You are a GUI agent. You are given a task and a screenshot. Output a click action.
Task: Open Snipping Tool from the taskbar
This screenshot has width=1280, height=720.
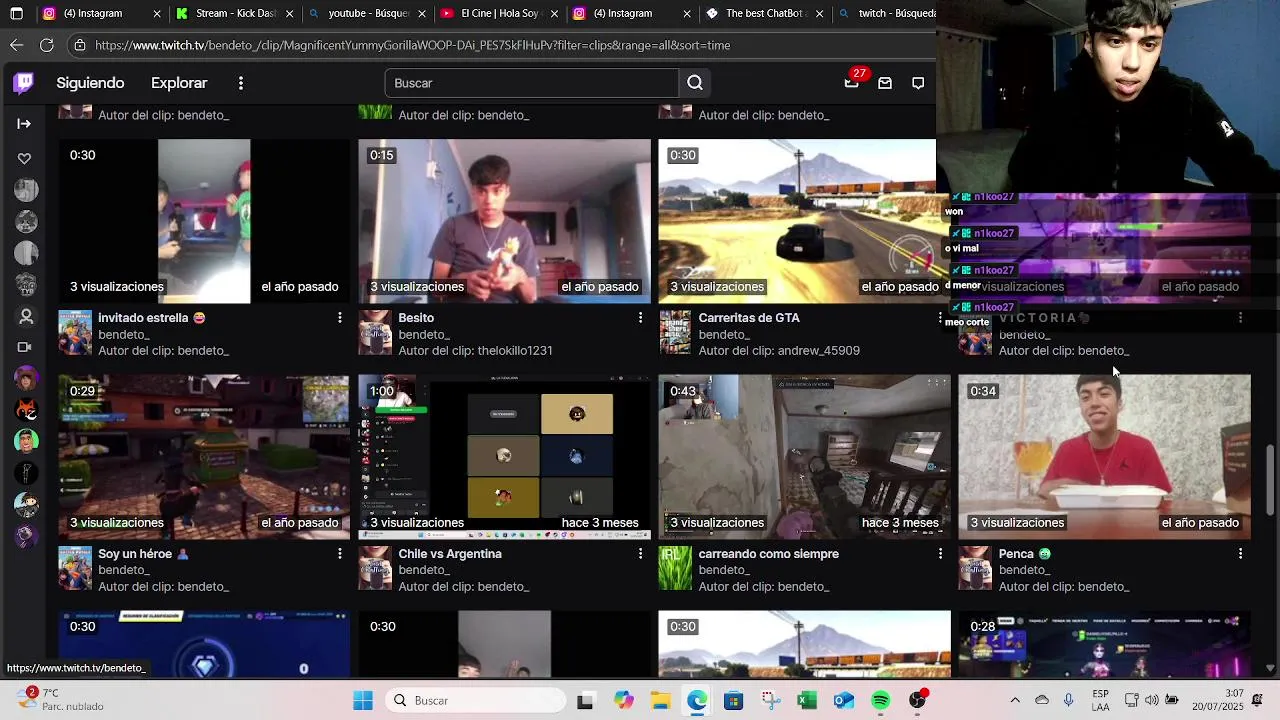pyautogui.click(x=770, y=701)
